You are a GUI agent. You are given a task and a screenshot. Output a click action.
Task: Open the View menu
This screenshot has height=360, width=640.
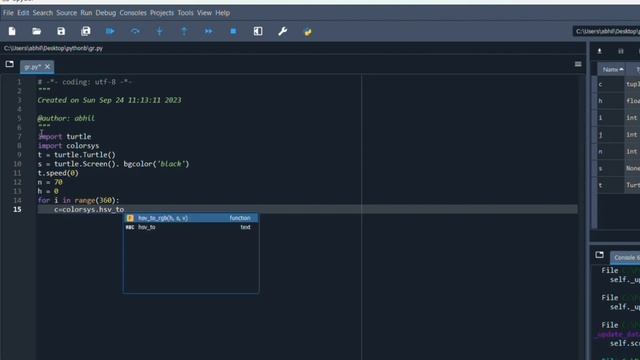pyautogui.click(x=204, y=13)
